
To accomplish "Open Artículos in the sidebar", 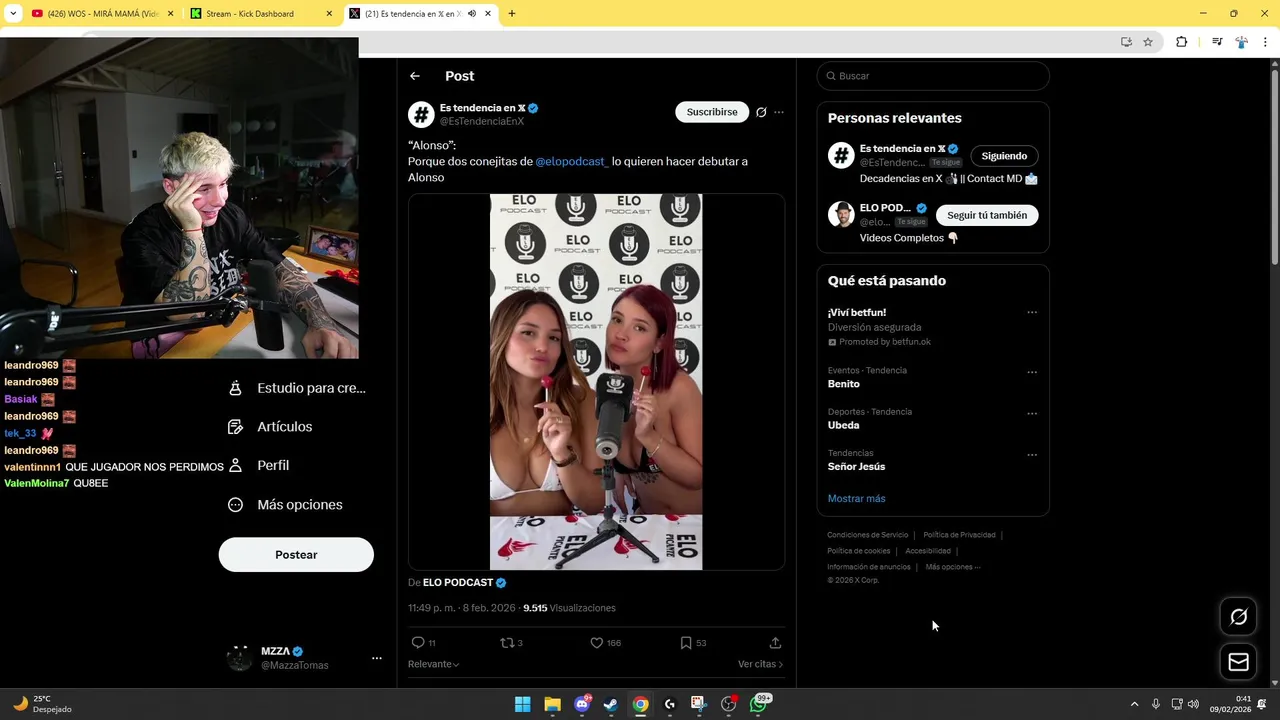I will tap(270, 427).
